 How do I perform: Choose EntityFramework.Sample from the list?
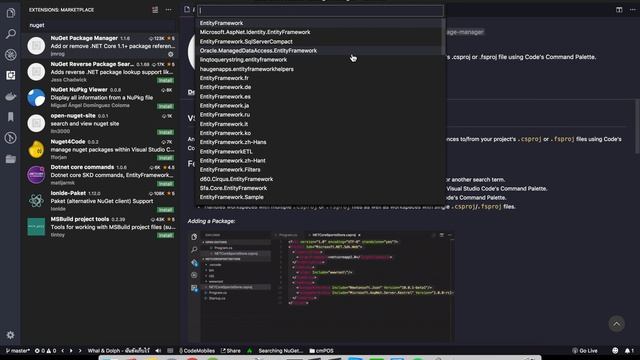point(319,197)
